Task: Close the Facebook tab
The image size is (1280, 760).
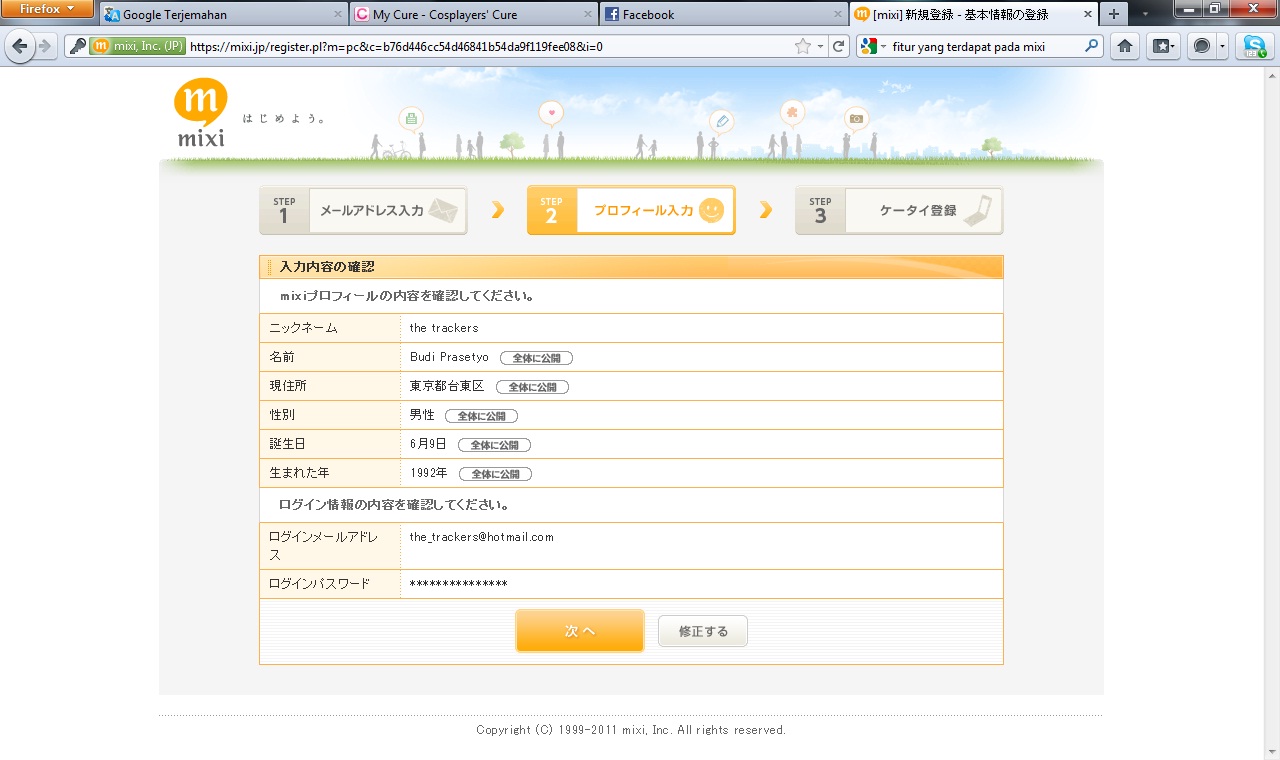Action: [x=837, y=15]
